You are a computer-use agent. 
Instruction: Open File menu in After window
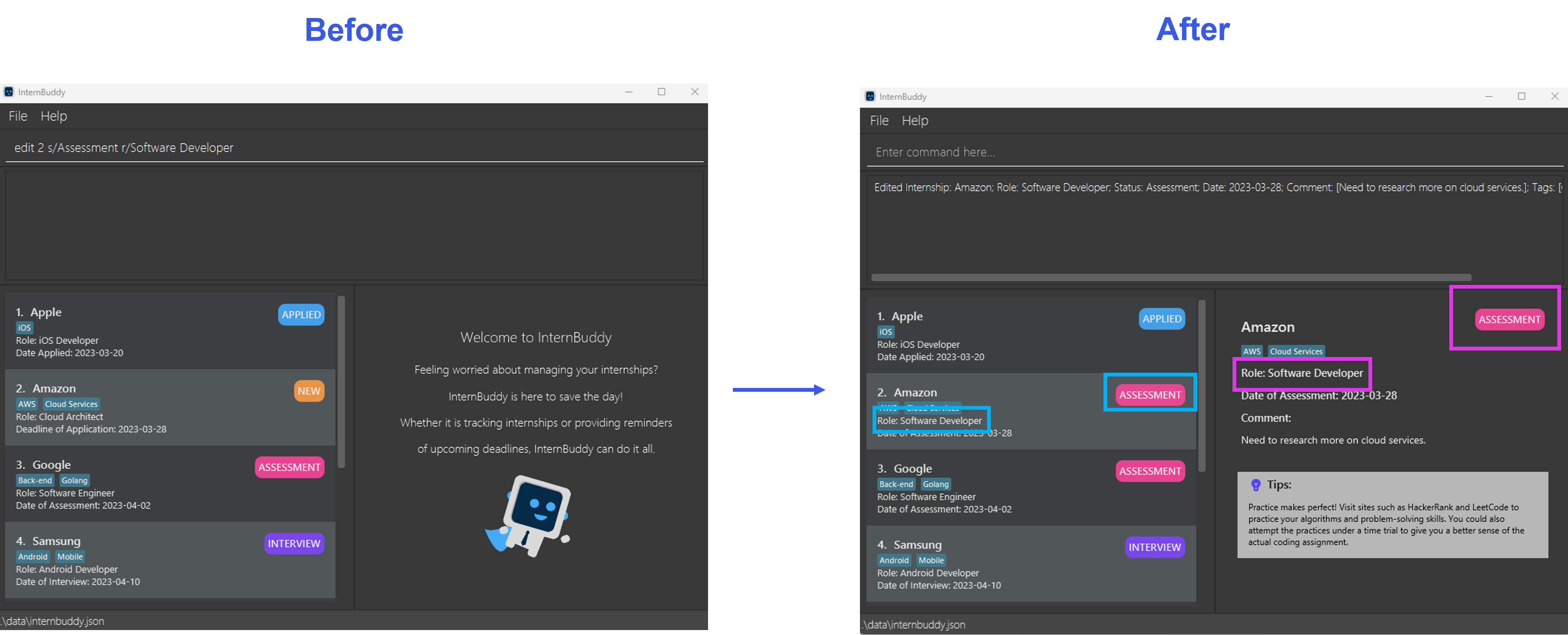[x=879, y=121]
